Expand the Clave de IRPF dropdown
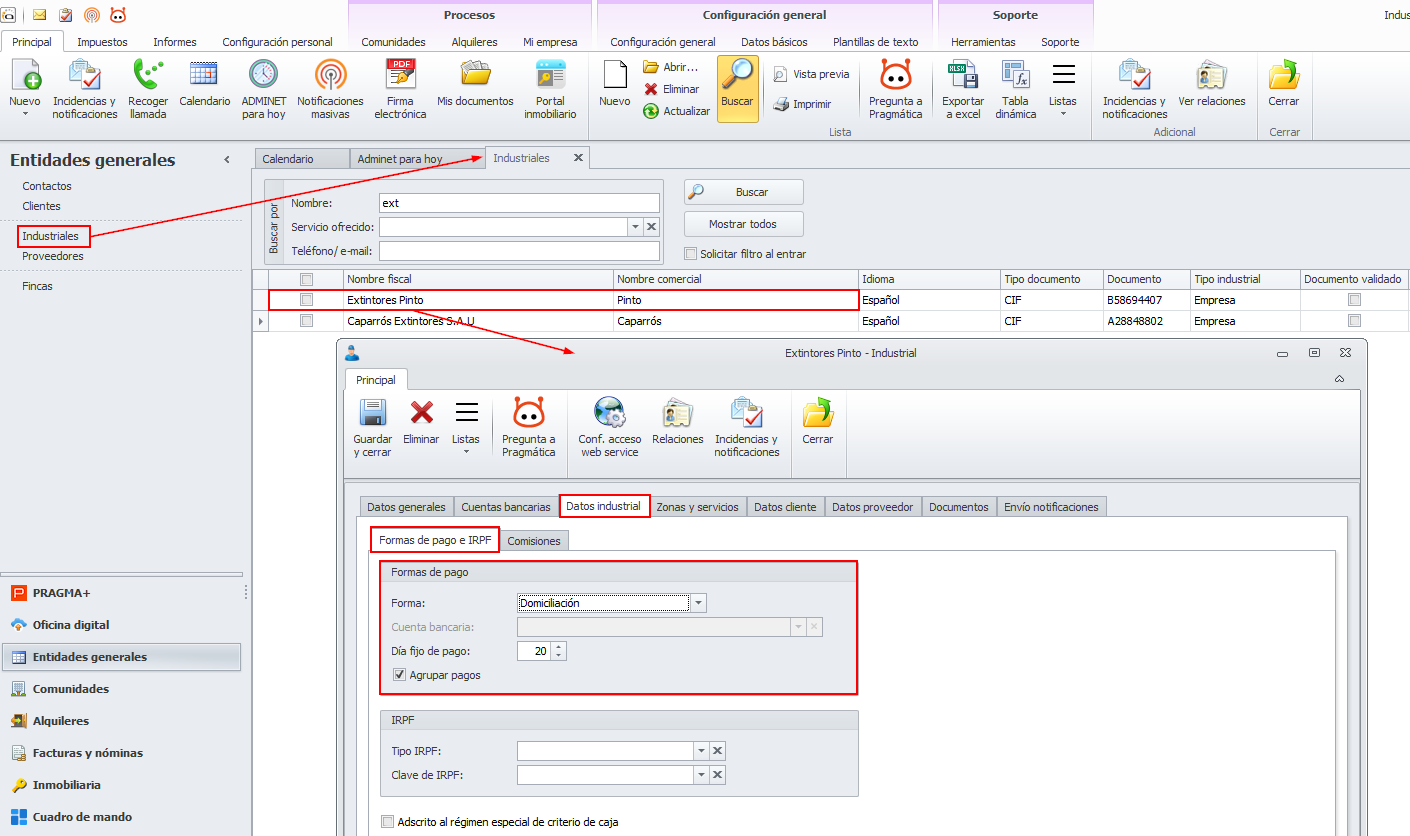The image size is (1410, 836). (x=701, y=775)
